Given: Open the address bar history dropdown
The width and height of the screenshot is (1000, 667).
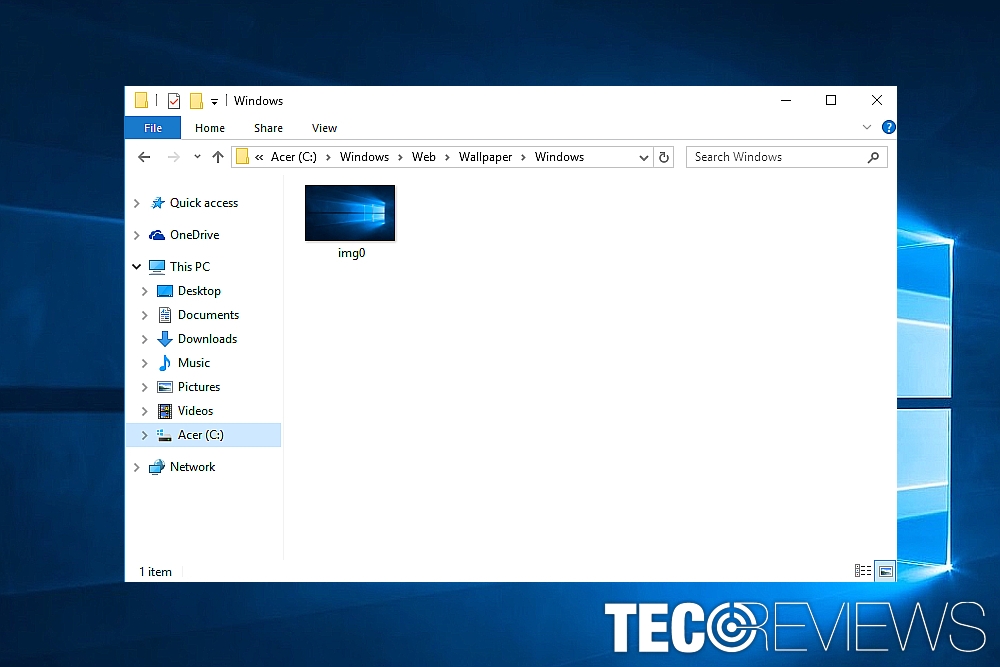Looking at the screenshot, I should tap(643, 158).
